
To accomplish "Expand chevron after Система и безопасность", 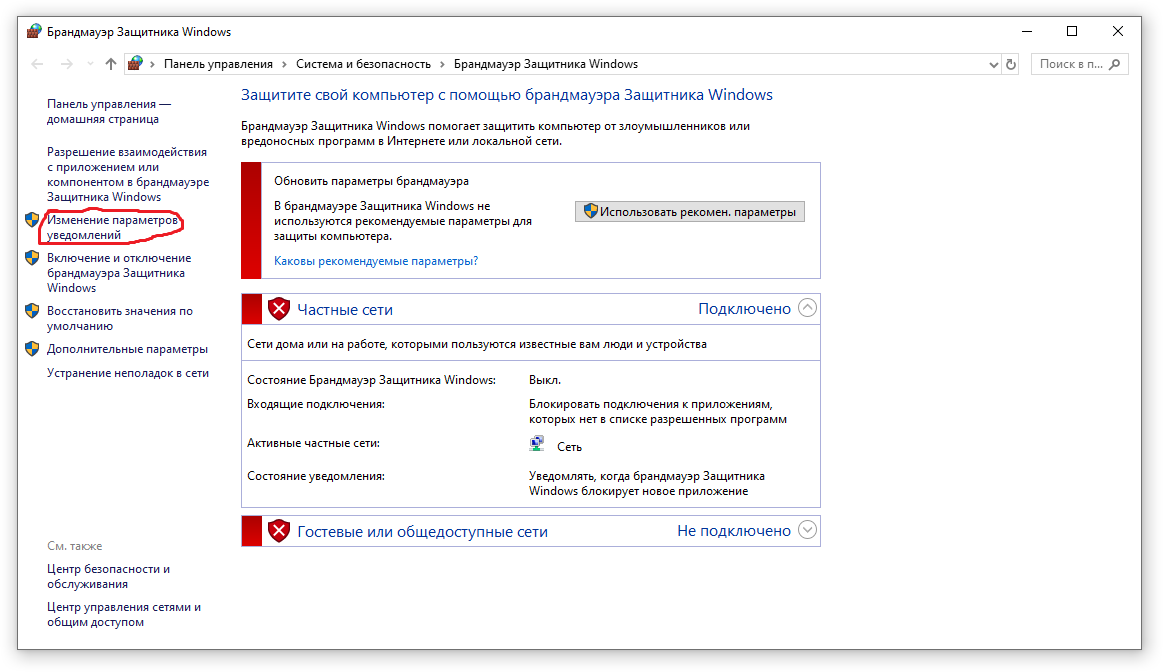I will pos(442,65).
